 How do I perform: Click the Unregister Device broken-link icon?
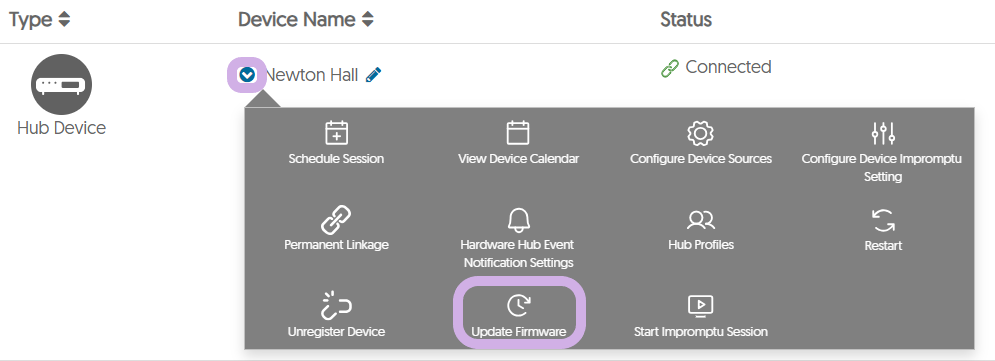coord(336,306)
